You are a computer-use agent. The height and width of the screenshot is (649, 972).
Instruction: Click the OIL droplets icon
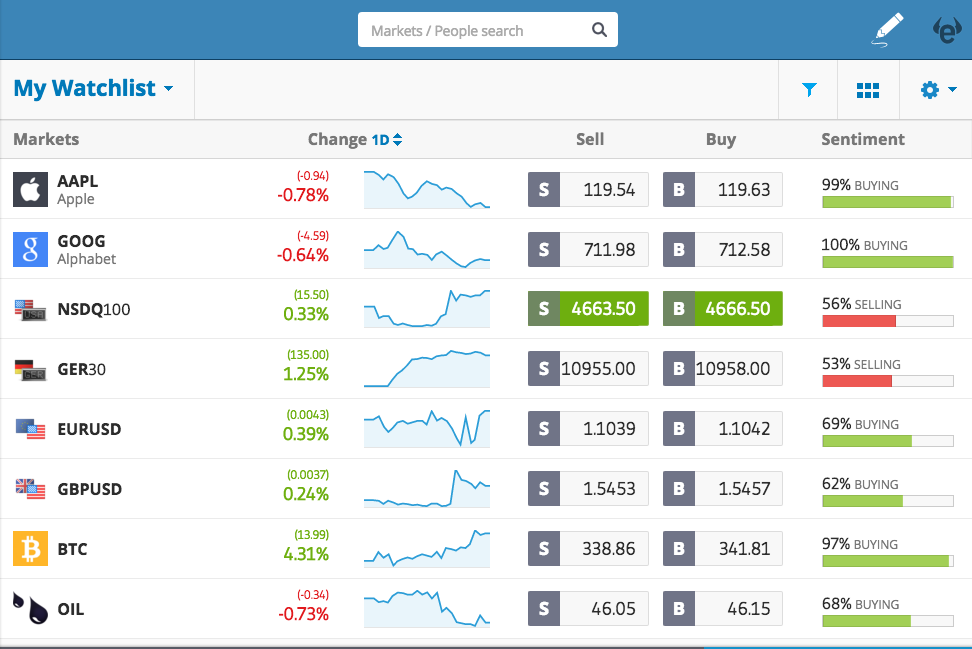pos(30,608)
